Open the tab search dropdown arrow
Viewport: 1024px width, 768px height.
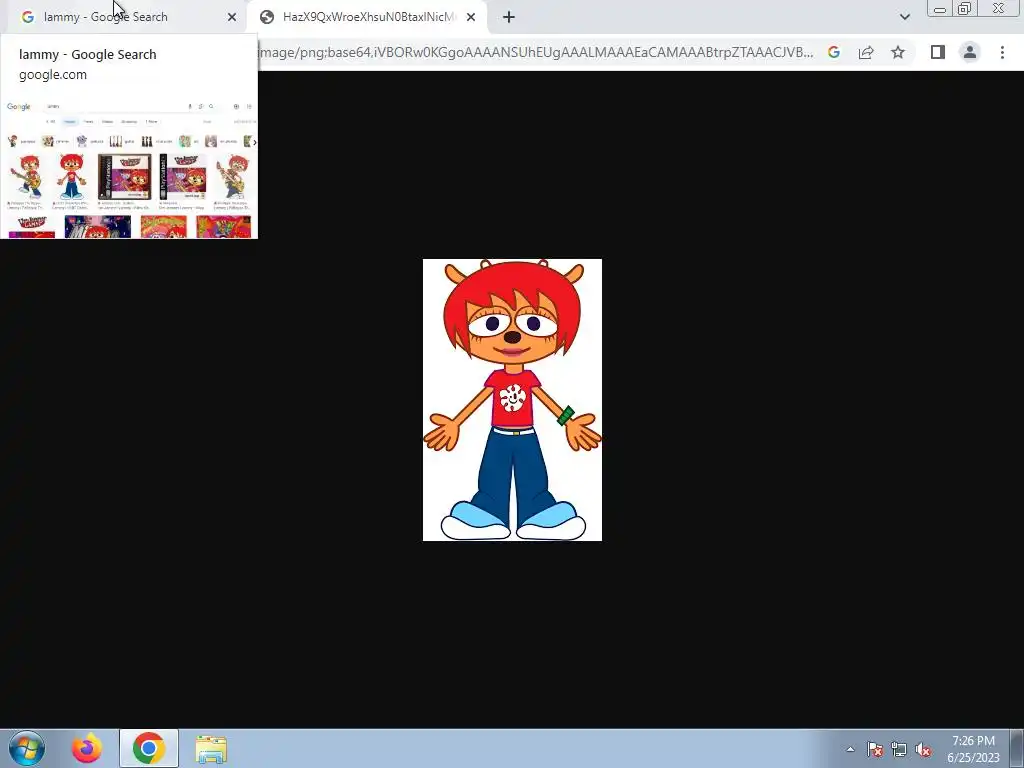904,17
